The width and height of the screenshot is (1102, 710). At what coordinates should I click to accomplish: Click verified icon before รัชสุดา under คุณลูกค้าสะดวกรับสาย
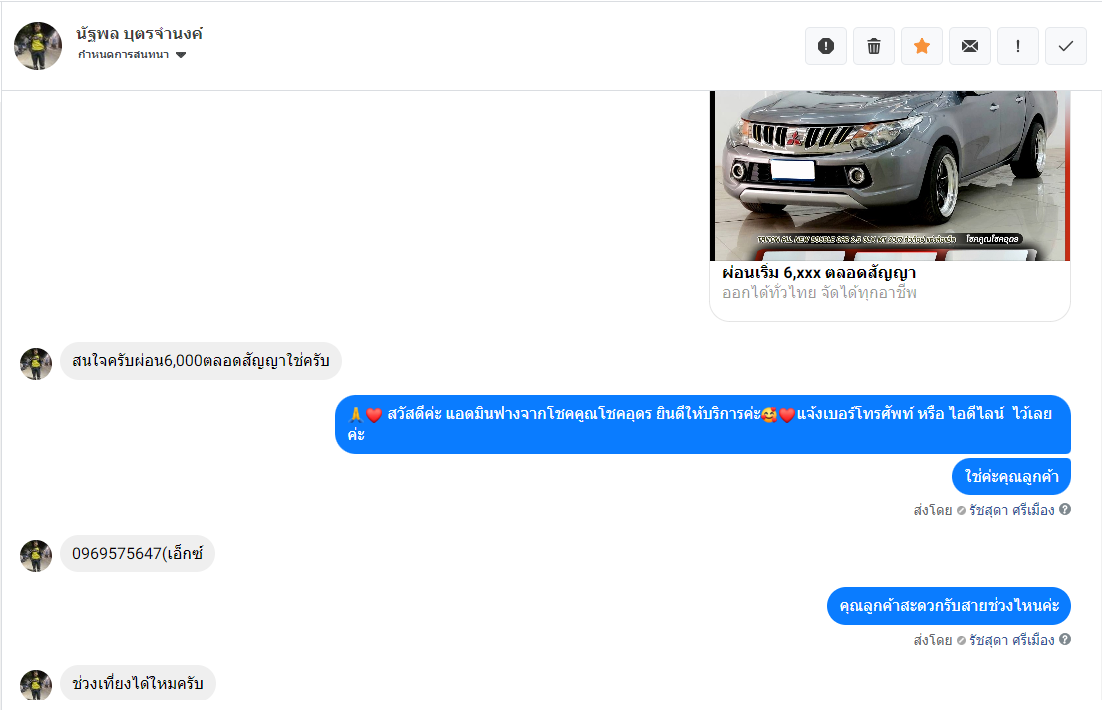[961, 641]
